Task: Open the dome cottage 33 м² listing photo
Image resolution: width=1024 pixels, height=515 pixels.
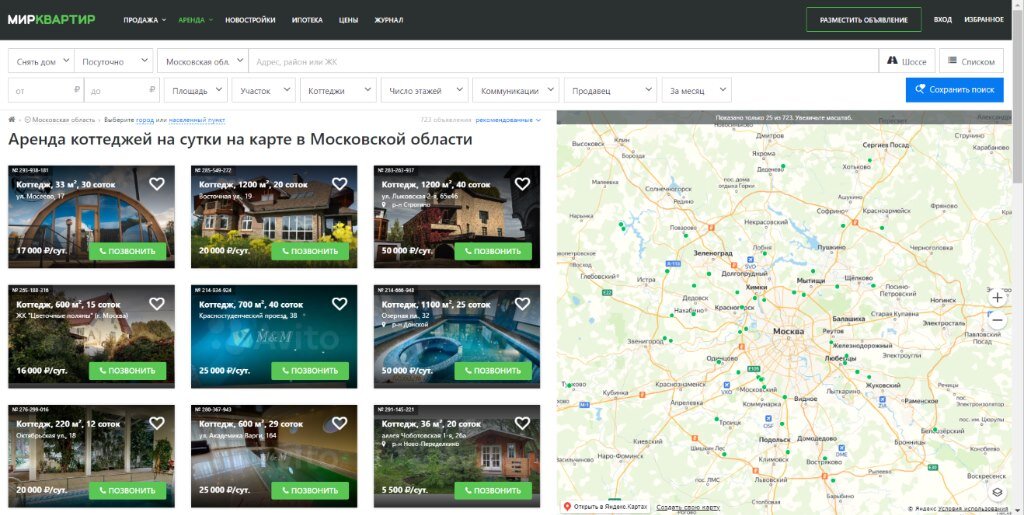Action: pos(91,219)
